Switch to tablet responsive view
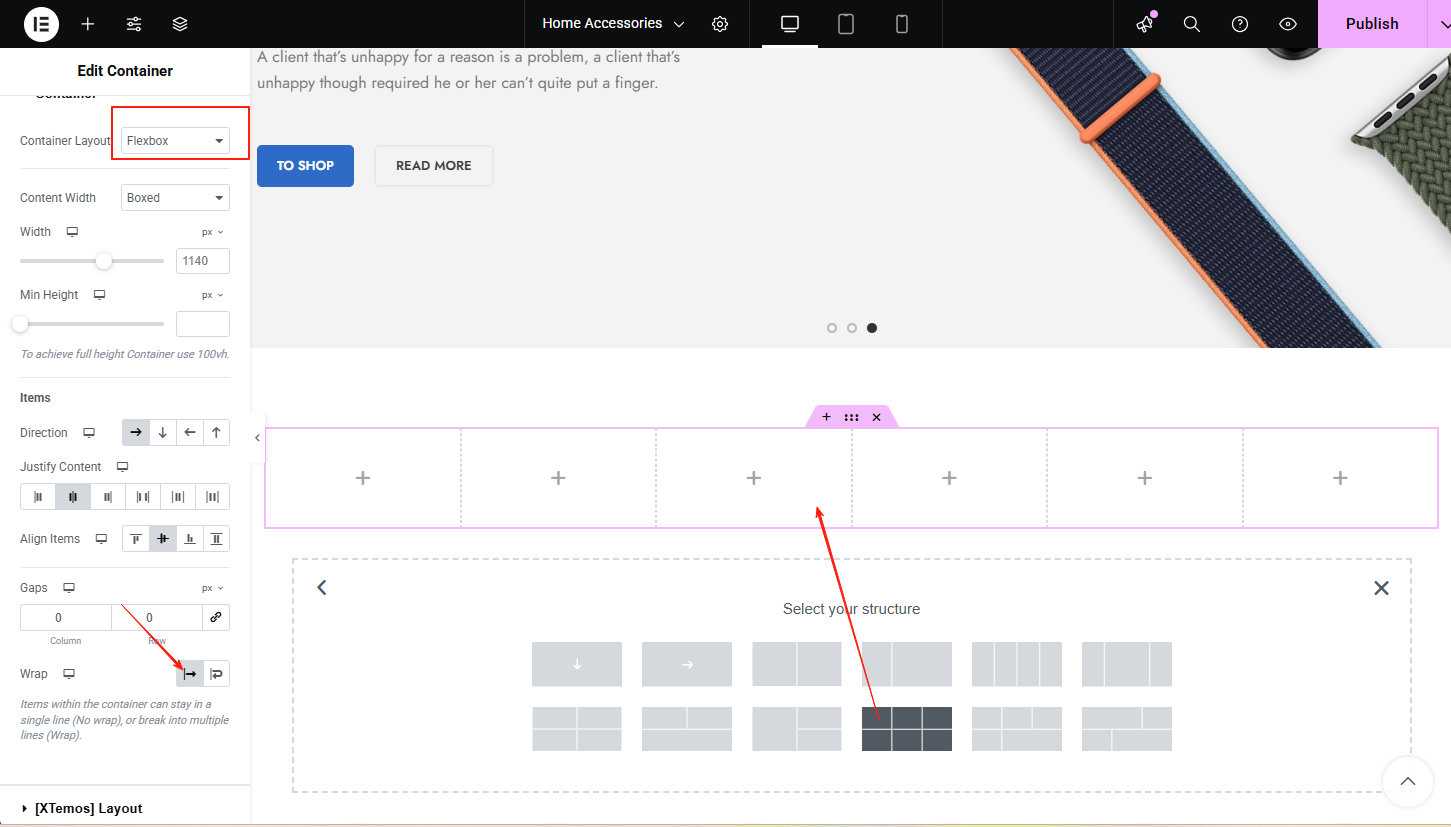1451x827 pixels. 846,24
